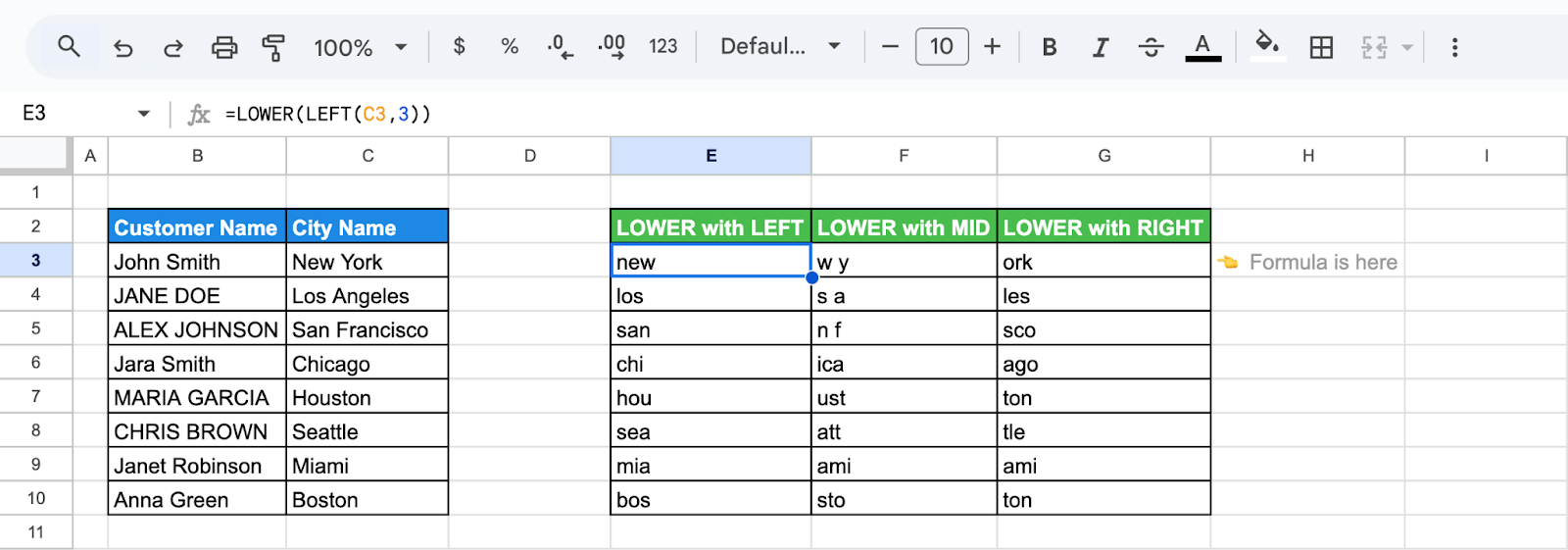
Task: Select cell containing 'sco'
Action: point(1103,328)
